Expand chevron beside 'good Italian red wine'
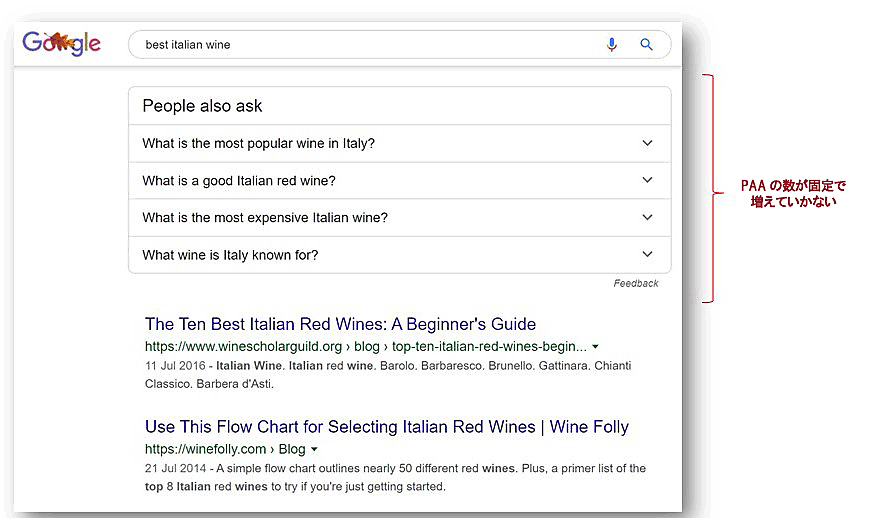The height and width of the screenshot is (518, 869). [647, 180]
